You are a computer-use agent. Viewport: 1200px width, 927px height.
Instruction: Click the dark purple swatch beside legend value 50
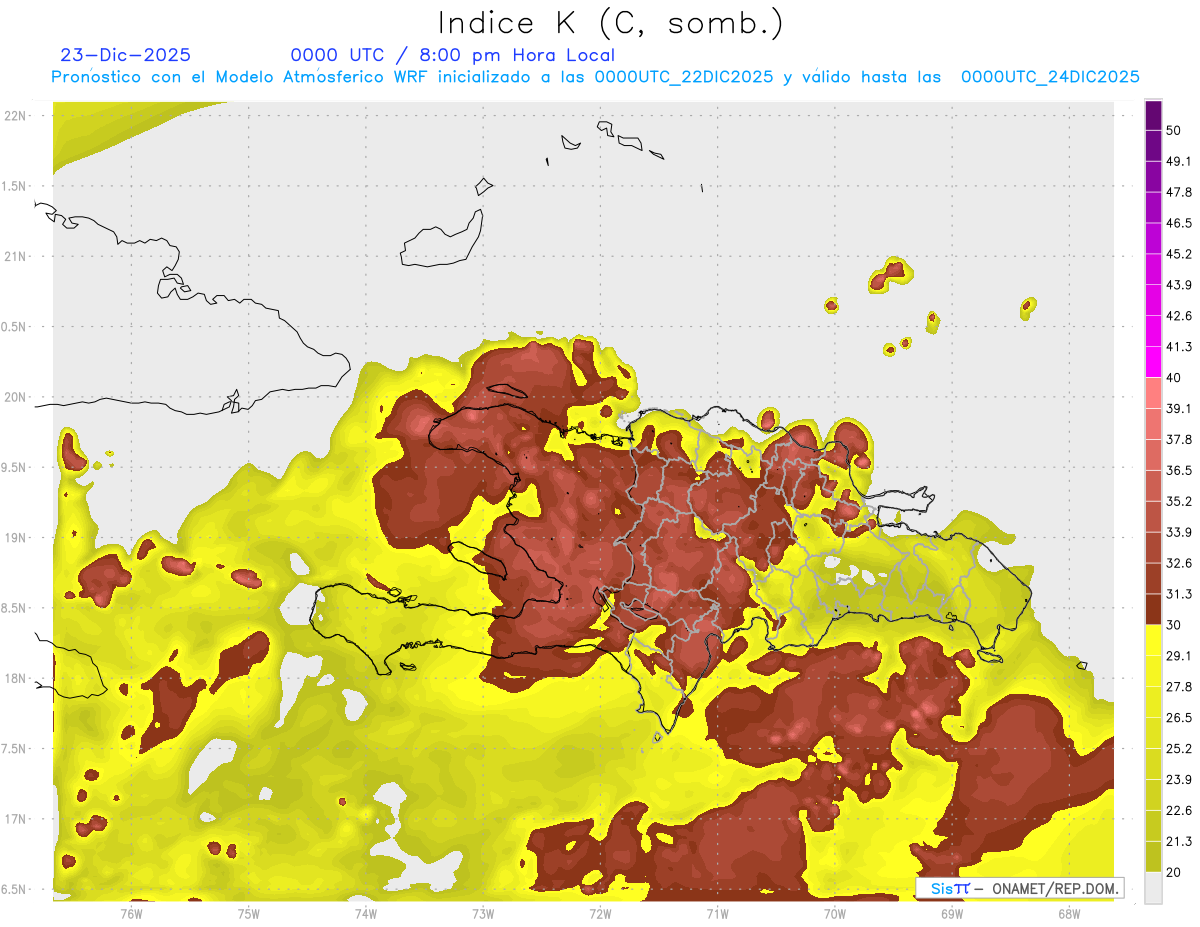pos(1154,116)
